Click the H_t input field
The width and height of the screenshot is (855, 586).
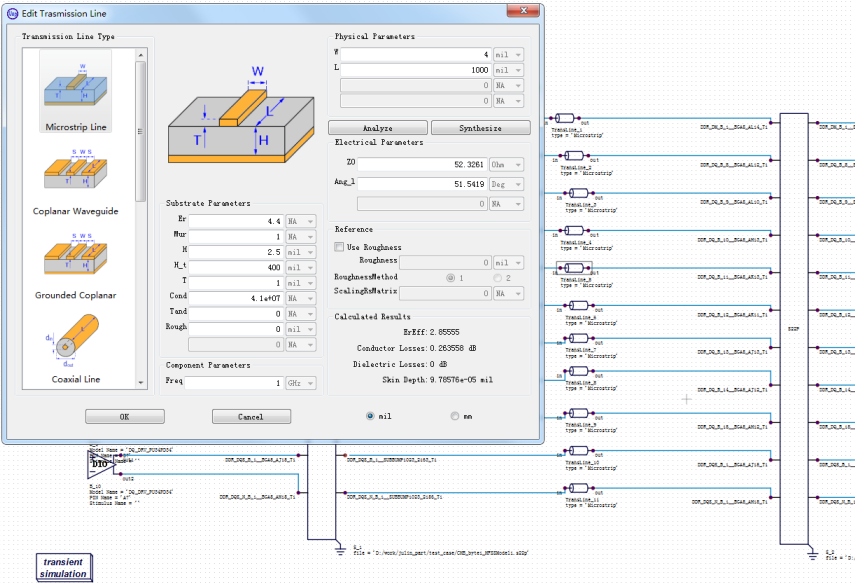point(236,268)
